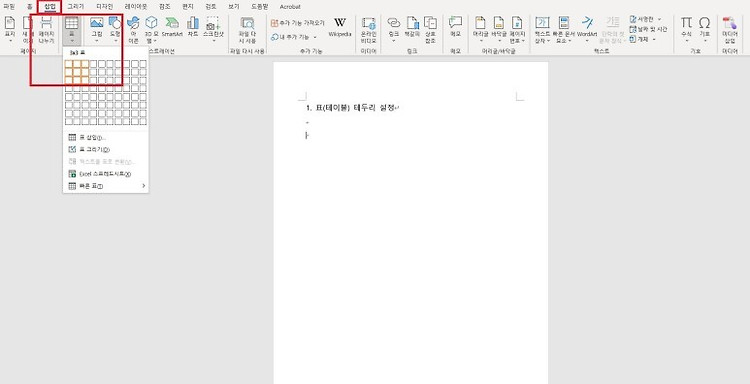The height and width of the screenshot is (384, 750).
Task: Switch to the 도움말 (Help) tab
Action: tap(260, 7)
